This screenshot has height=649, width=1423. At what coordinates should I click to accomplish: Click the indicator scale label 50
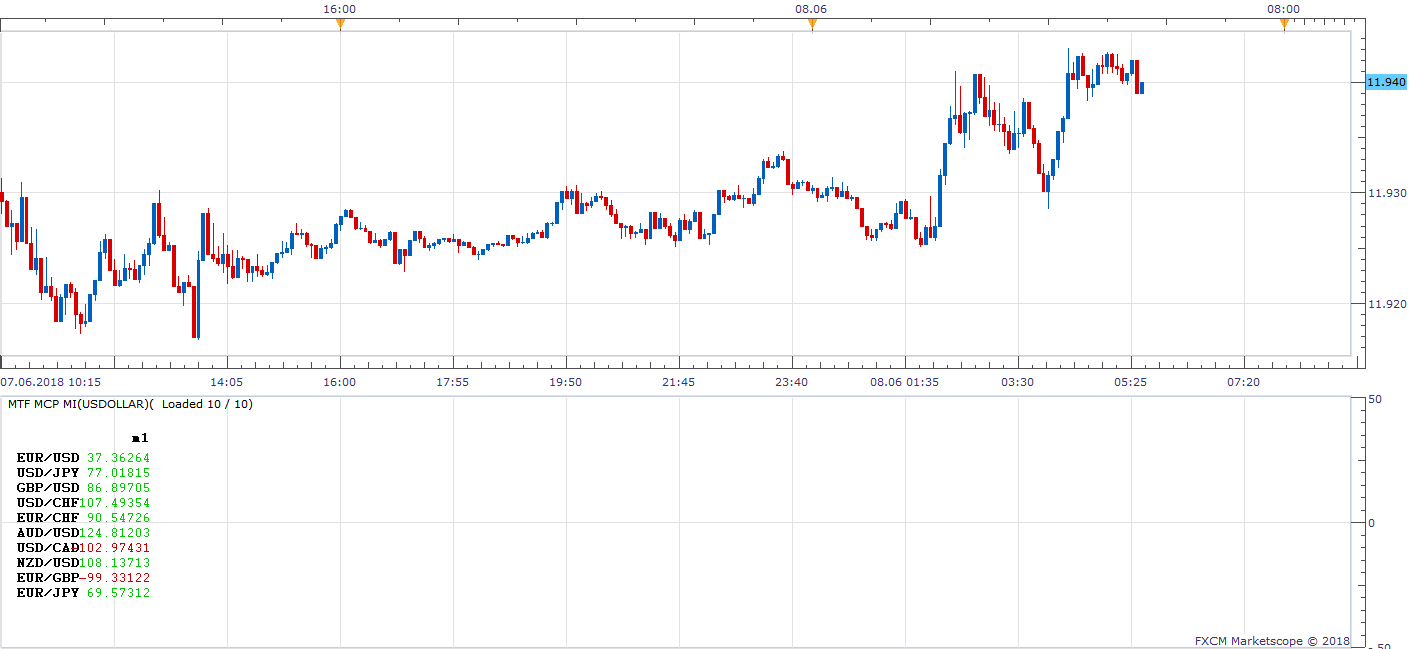pos(1374,400)
